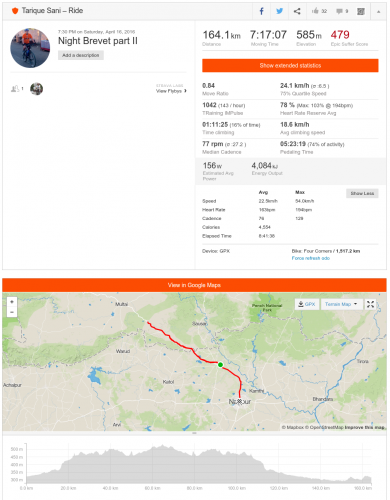This screenshot has height=500, width=390.
Task: Open the athlete profile photo
Action: click(30, 48)
